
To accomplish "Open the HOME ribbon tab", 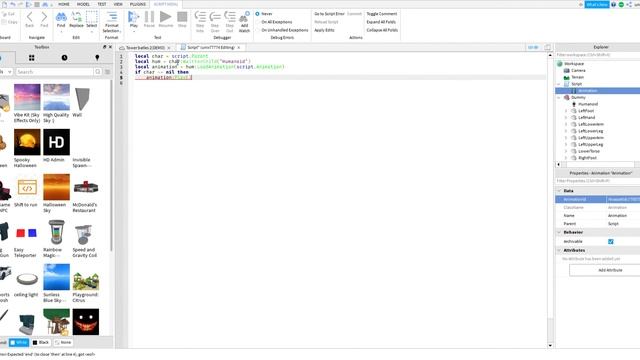I will pyautogui.click(x=64, y=4).
